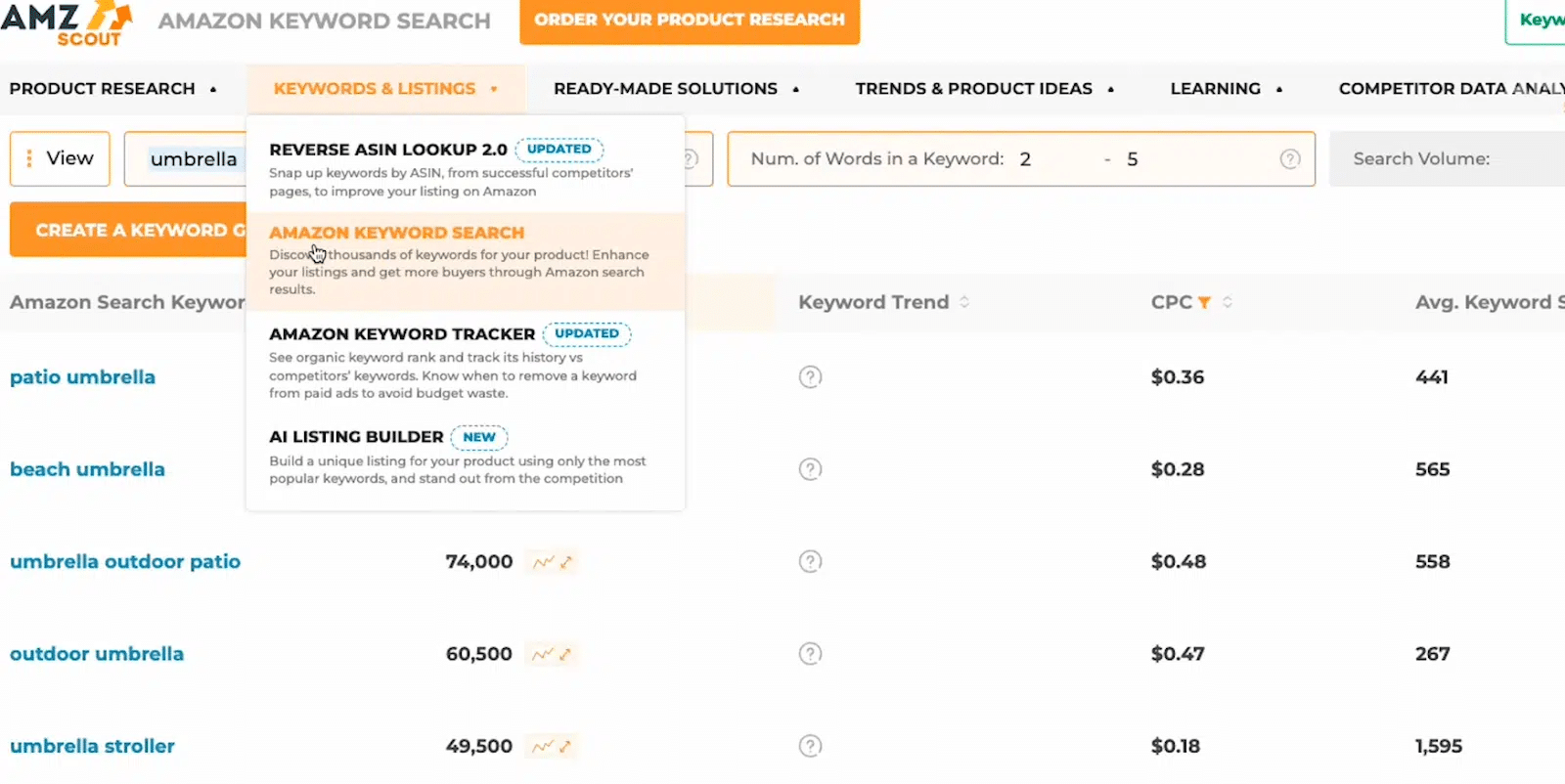Open trend chart icon for 74,000 search volume

coord(543,562)
